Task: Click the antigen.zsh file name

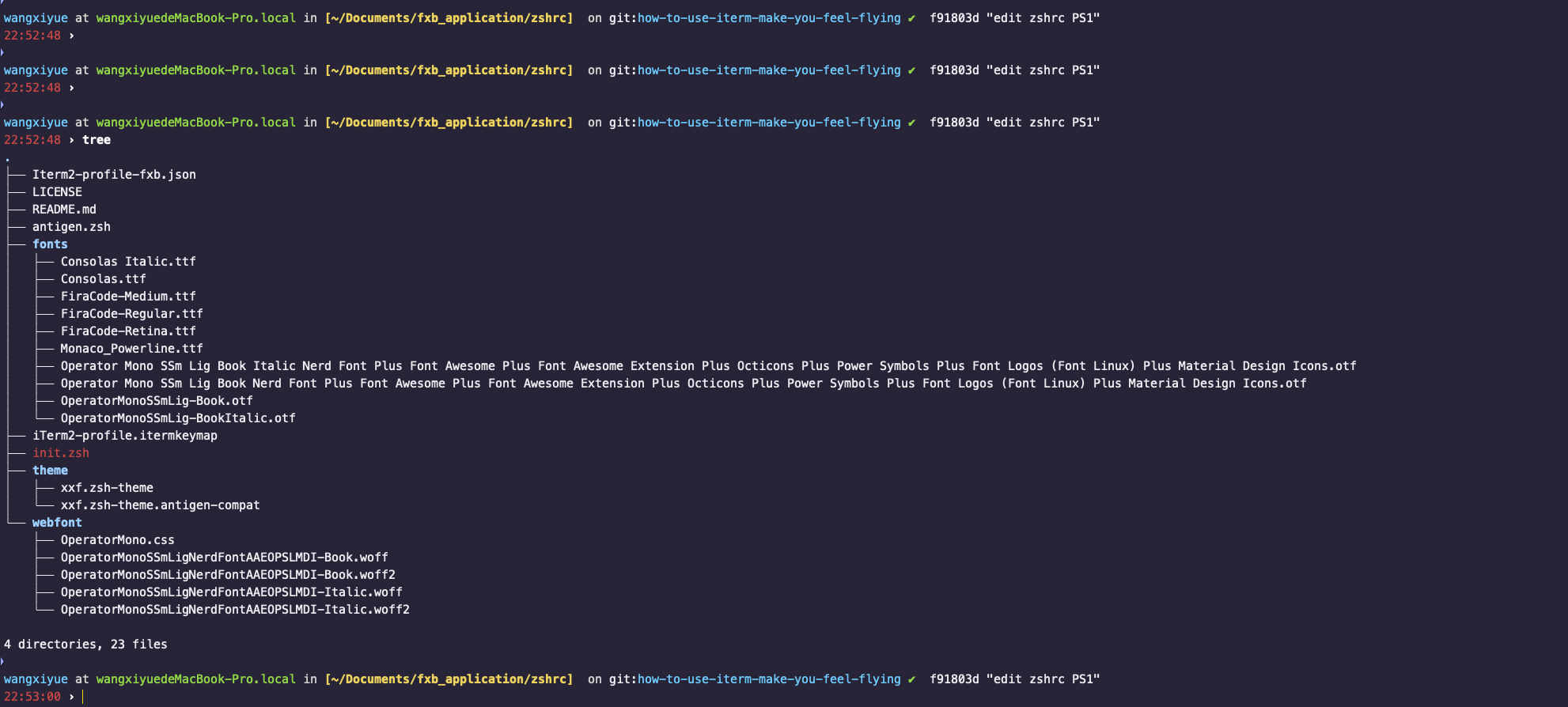Action: tap(71, 227)
